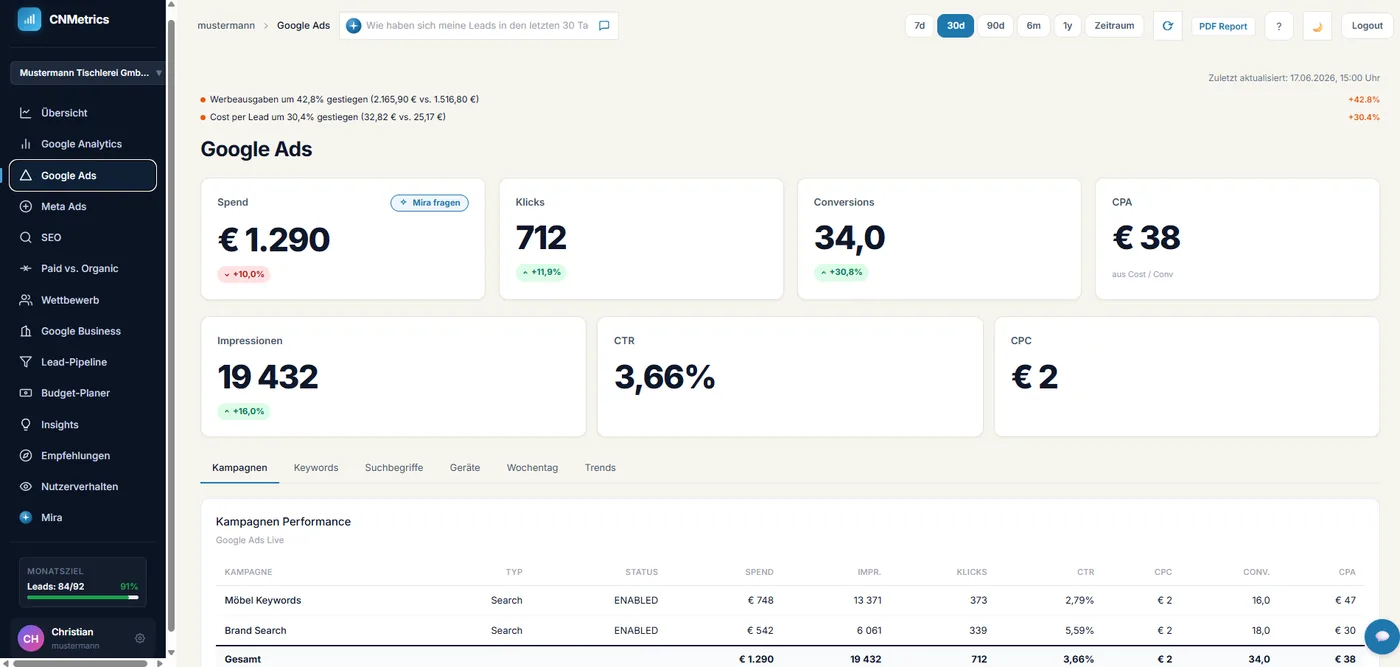Click the Logout button
The height and width of the screenshot is (667, 1400).
1367,26
